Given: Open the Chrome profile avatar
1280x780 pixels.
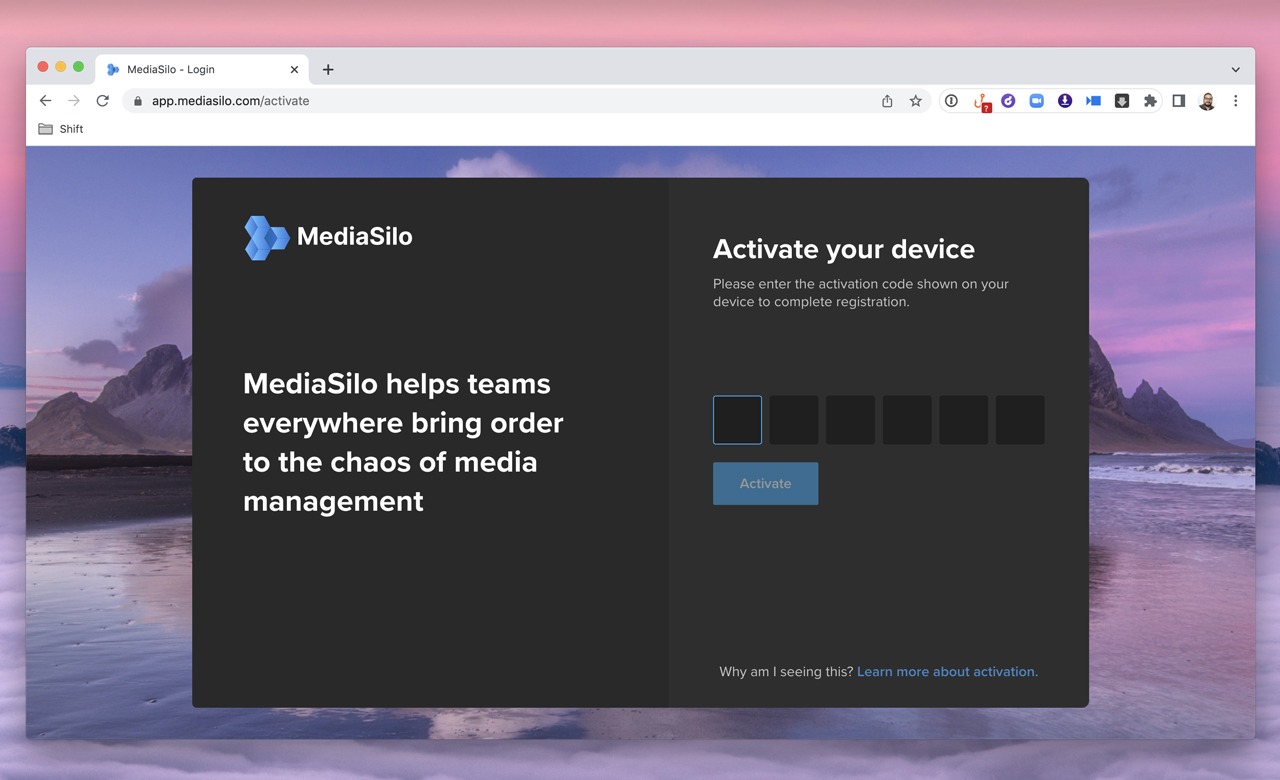Looking at the screenshot, I should pos(1206,100).
